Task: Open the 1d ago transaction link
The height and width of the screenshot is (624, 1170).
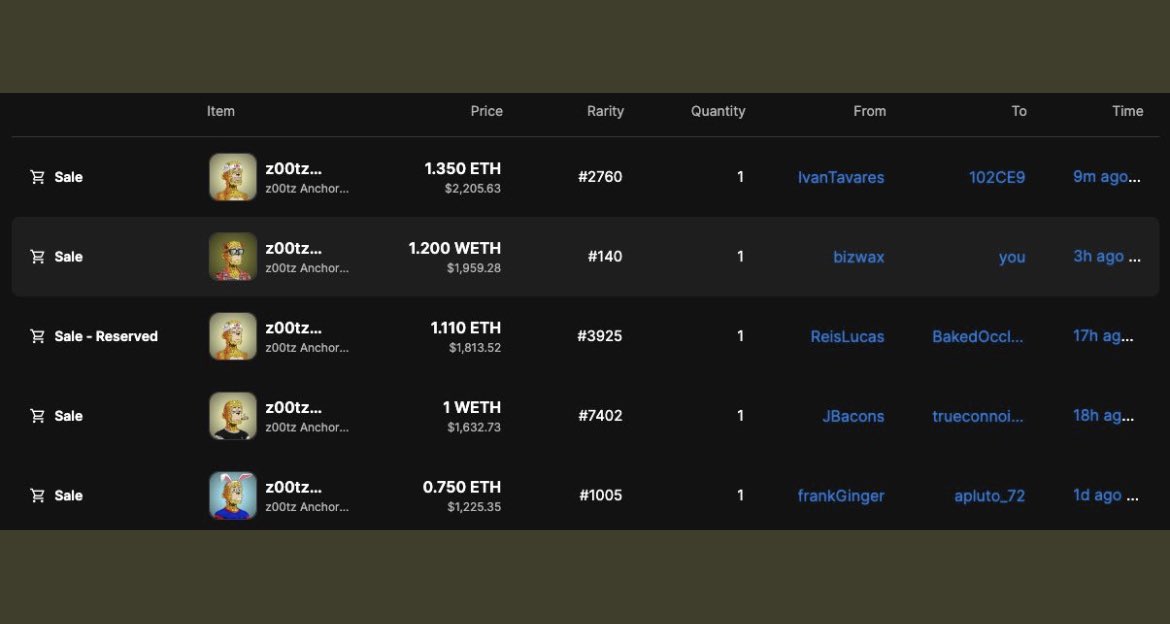Action: coord(1106,495)
